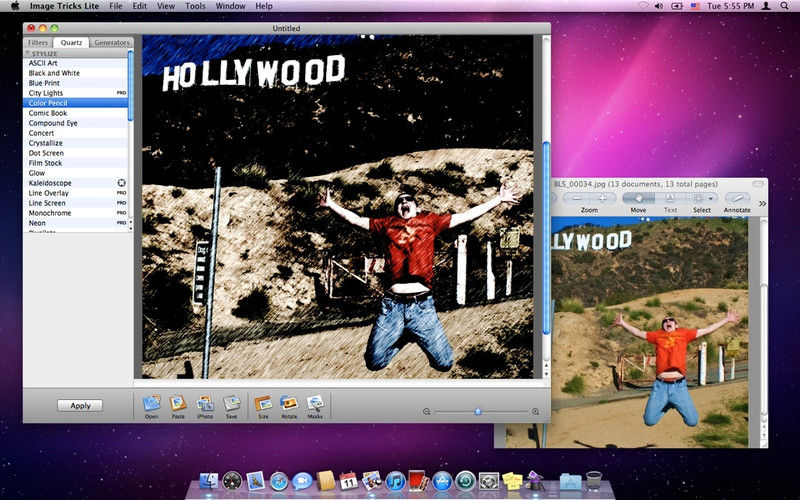Open the iPhoto browser icon
The image size is (800, 500).
pos(205,403)
